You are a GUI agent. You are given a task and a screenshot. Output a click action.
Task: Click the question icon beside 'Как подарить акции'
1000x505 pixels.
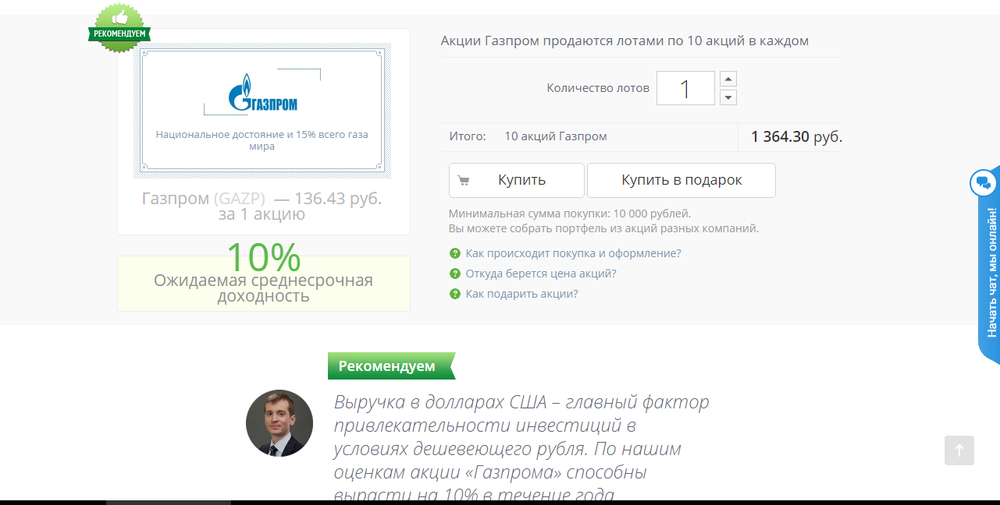[x=455, y=294]
